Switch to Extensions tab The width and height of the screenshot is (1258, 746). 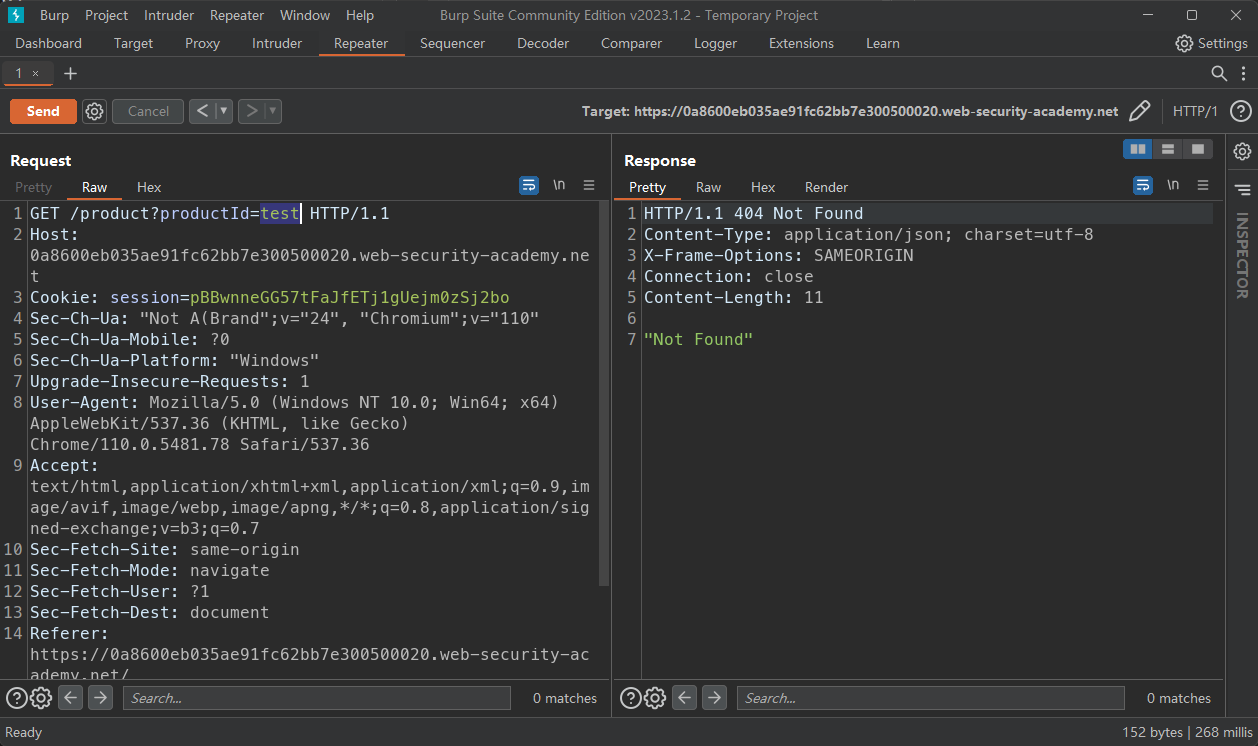801,43
